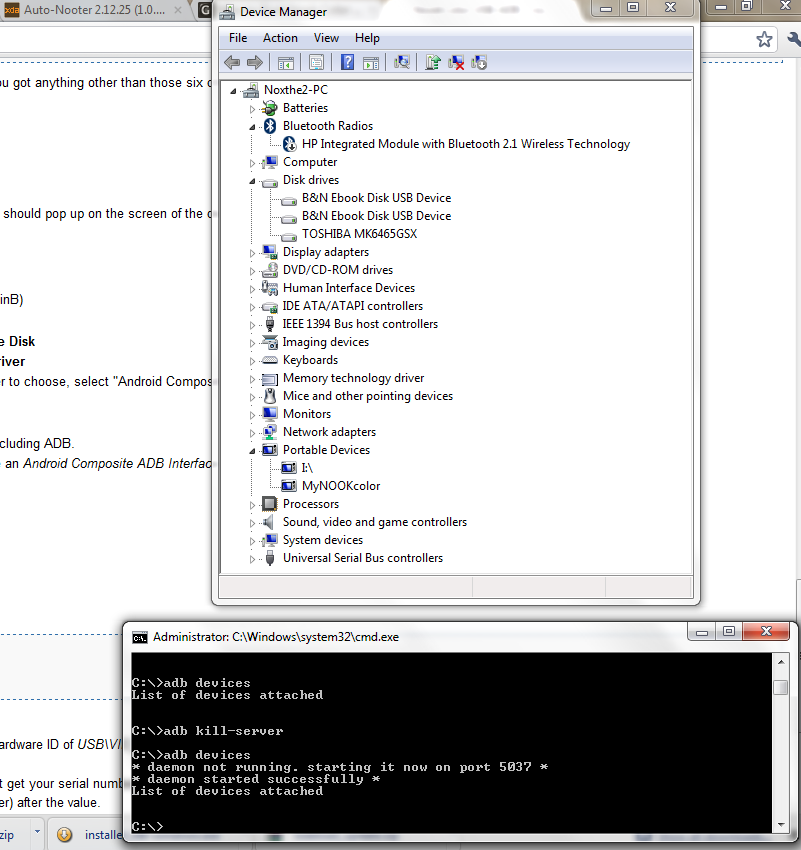Click the scroll up arrow in cmd window
The height and width of the screenshot is (850, 801).
point(781,662)
